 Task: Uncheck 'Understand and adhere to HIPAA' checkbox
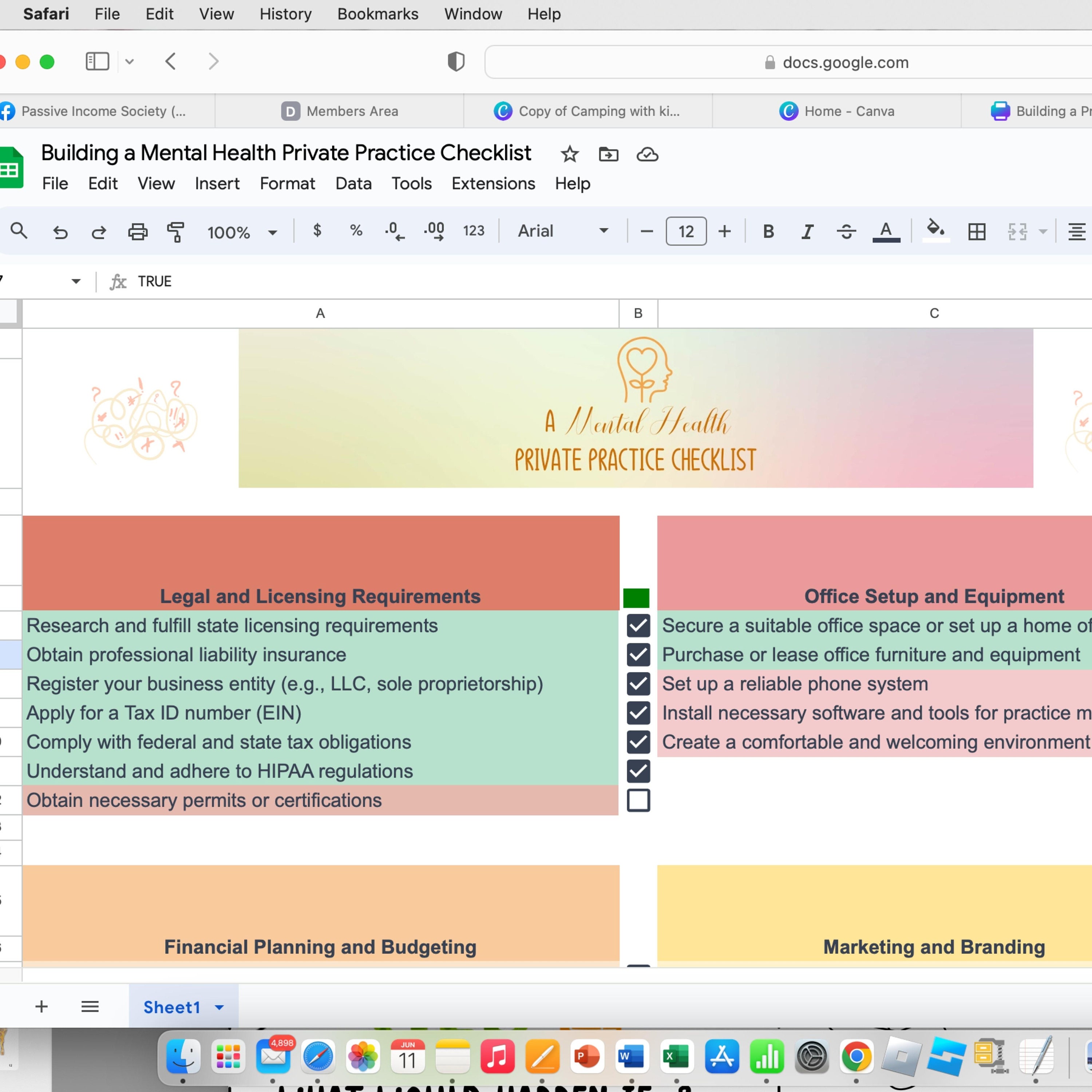[638, 771]
